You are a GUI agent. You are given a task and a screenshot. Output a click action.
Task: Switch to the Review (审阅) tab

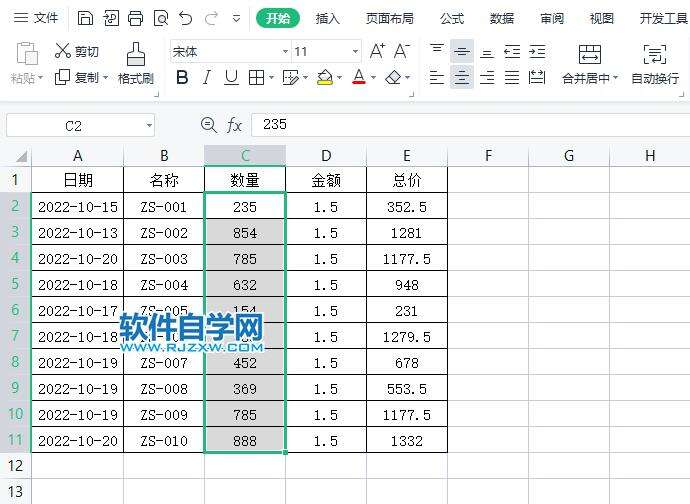(x=552, y=18)
